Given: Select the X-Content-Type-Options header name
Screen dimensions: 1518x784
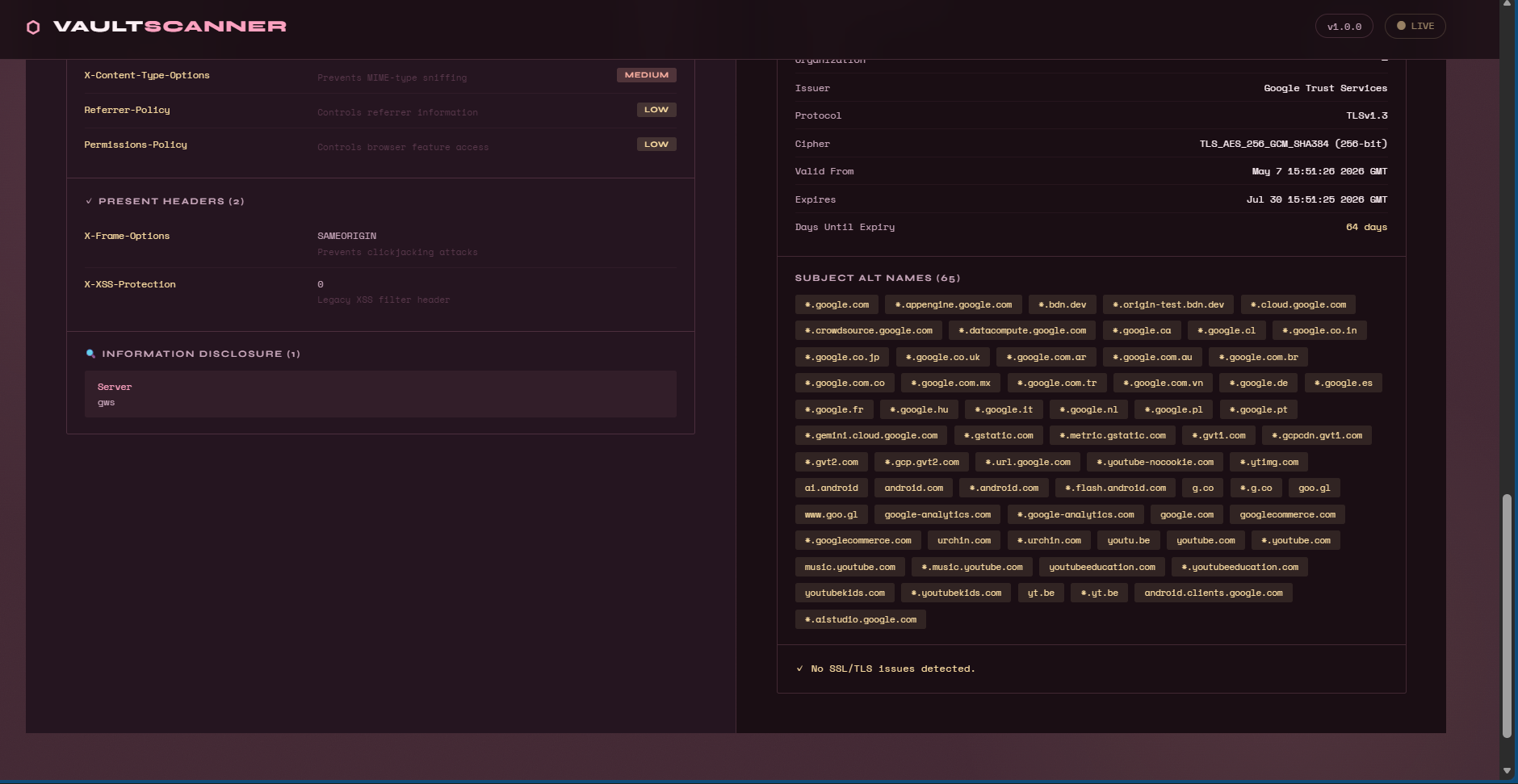Looking at the screenshot, I should tap(147, 75).
